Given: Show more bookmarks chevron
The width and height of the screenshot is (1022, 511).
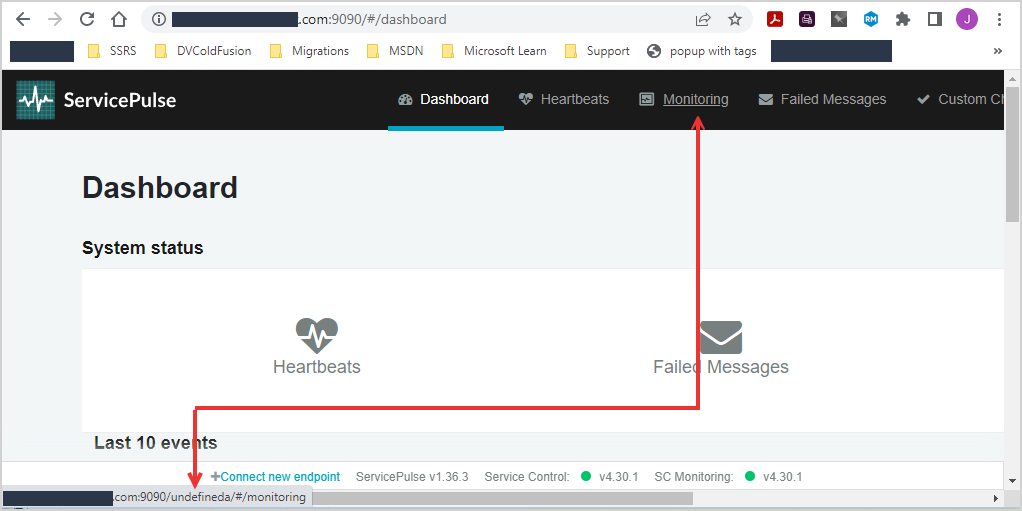Looking at the screenshot, I should pyautogui.click(x=997, y=51).
